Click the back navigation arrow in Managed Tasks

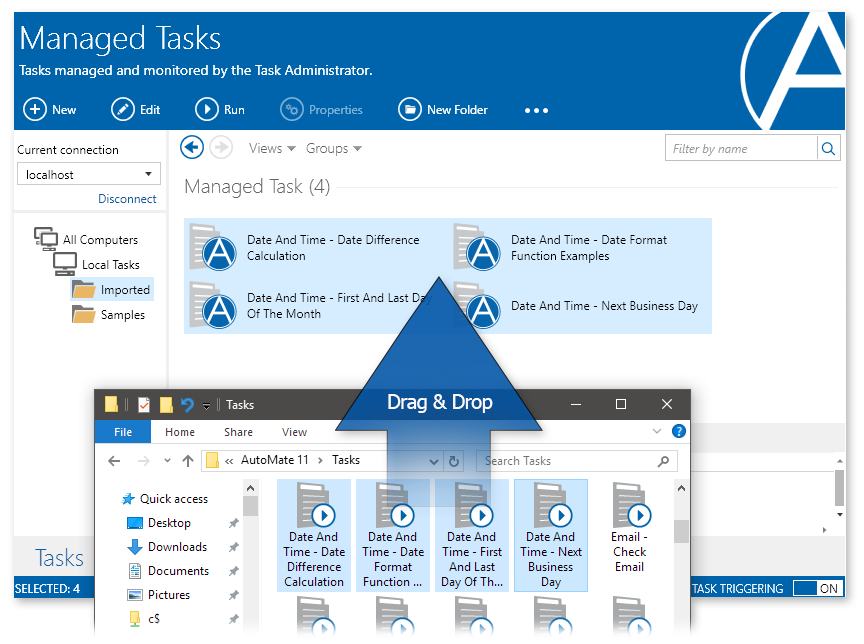[192, 147]
